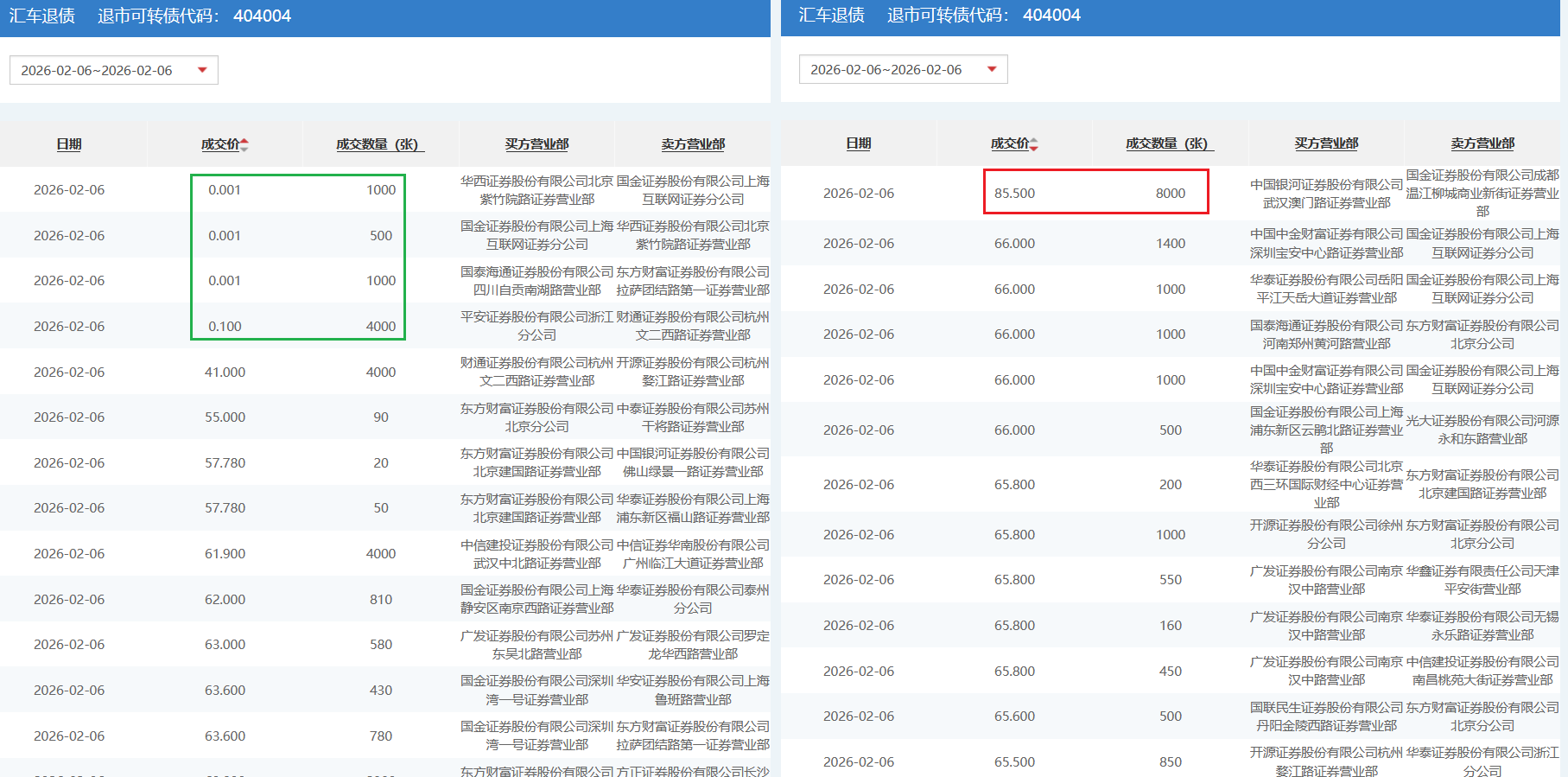The image size is (1568, 777).
Task: Open date range dropdown in left panel
Action: [x=202, y=70]
